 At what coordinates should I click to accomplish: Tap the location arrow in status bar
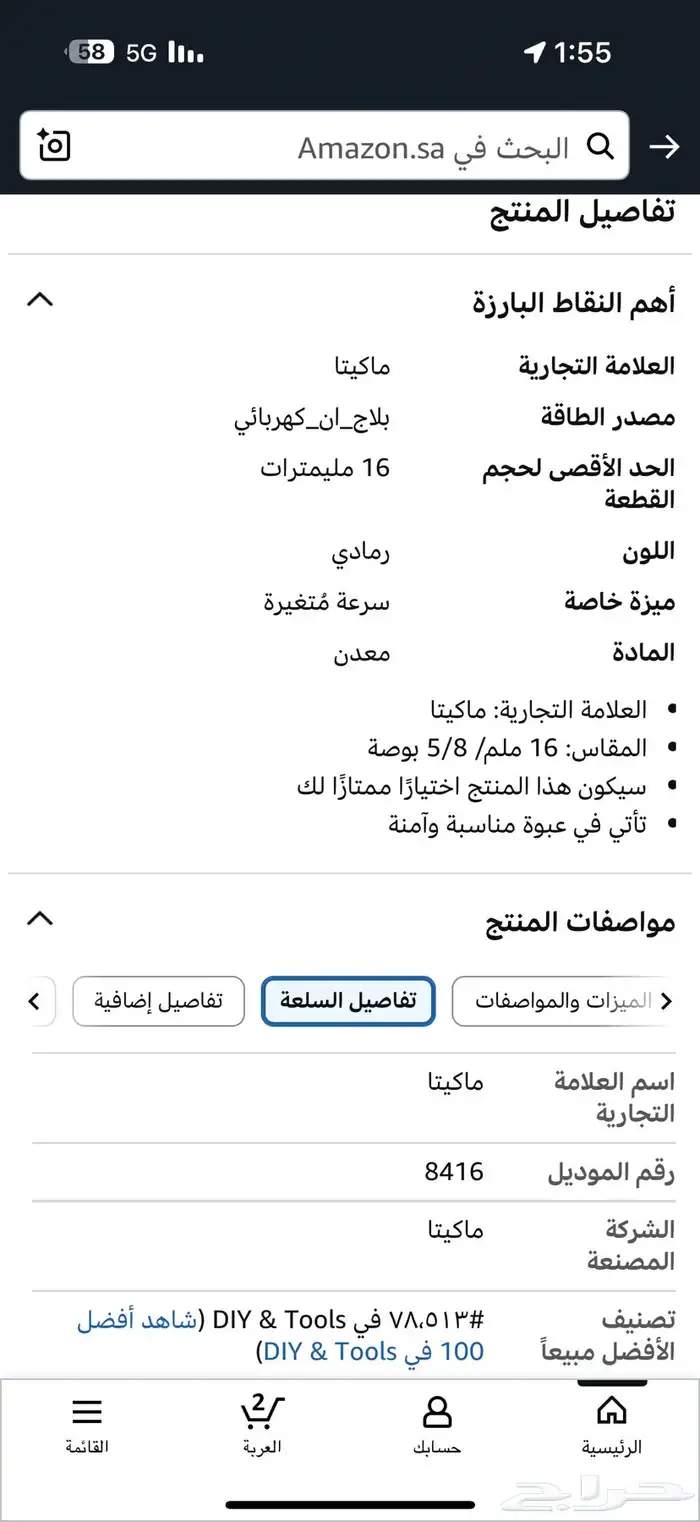[535, 53]
